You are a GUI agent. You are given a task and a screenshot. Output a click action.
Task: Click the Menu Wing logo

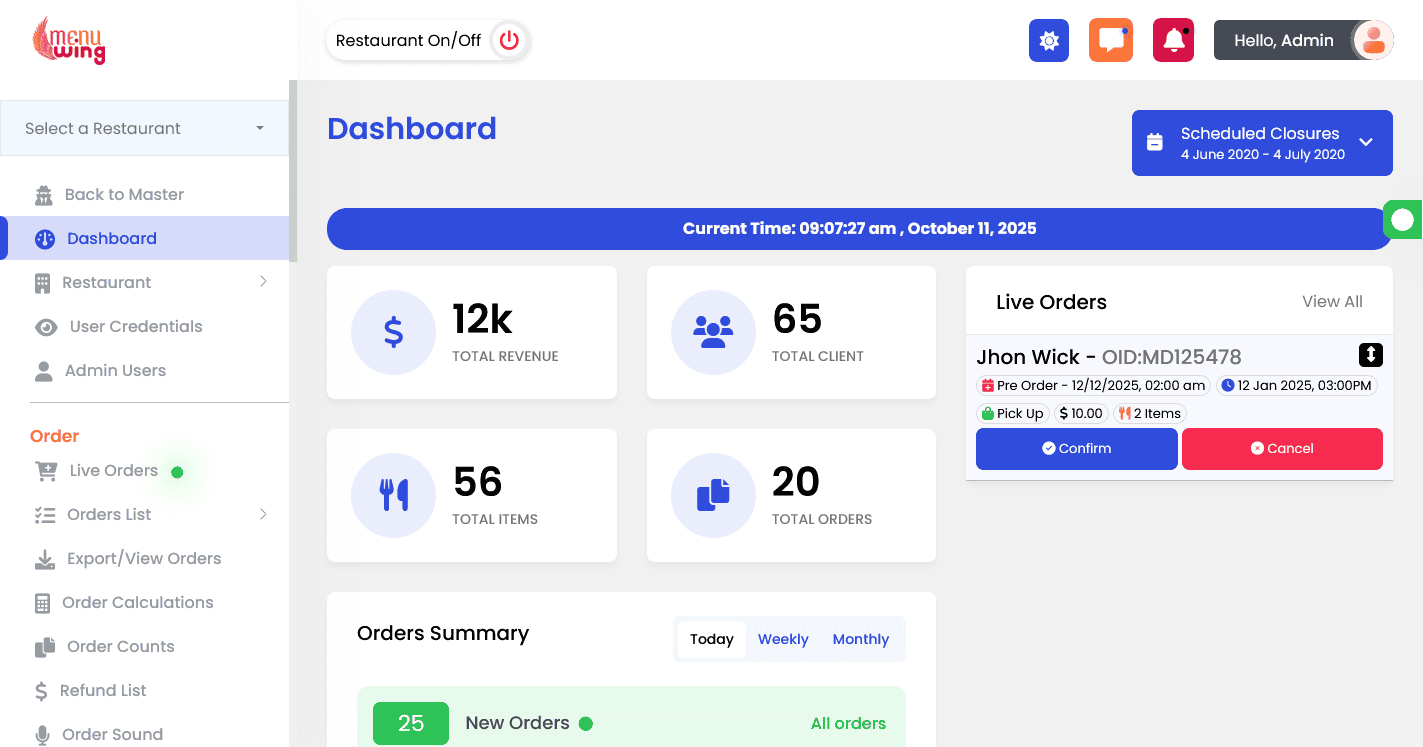click(x=69, y=40)
